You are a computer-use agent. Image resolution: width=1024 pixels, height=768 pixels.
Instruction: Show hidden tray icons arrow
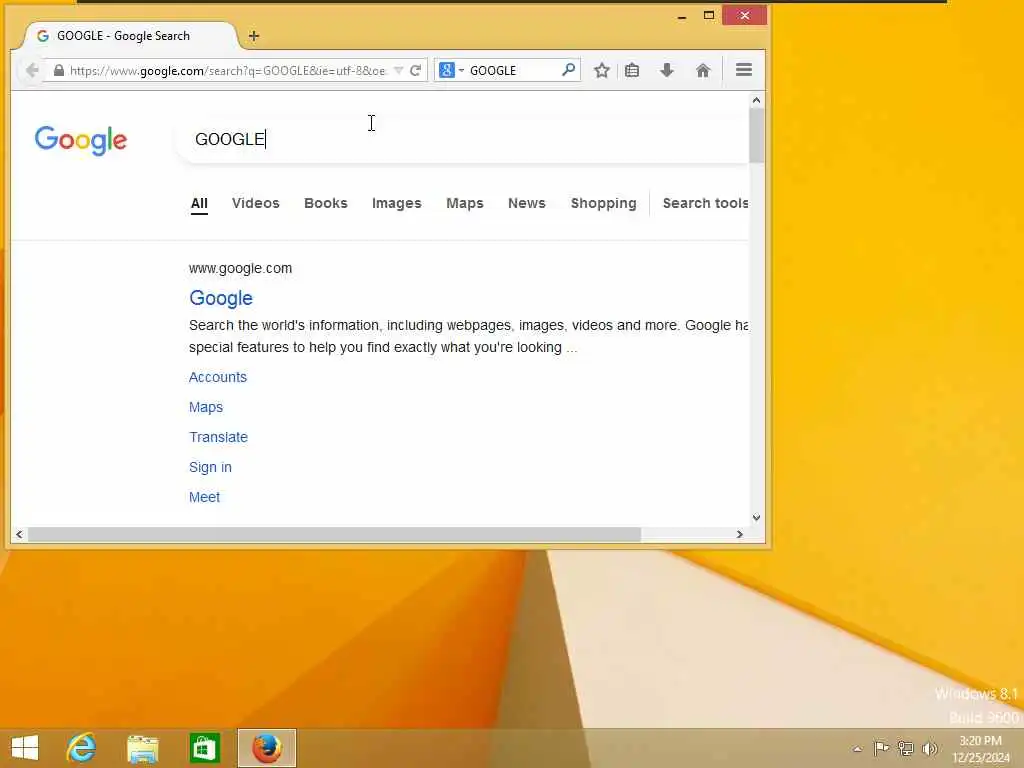pos(857,748)
